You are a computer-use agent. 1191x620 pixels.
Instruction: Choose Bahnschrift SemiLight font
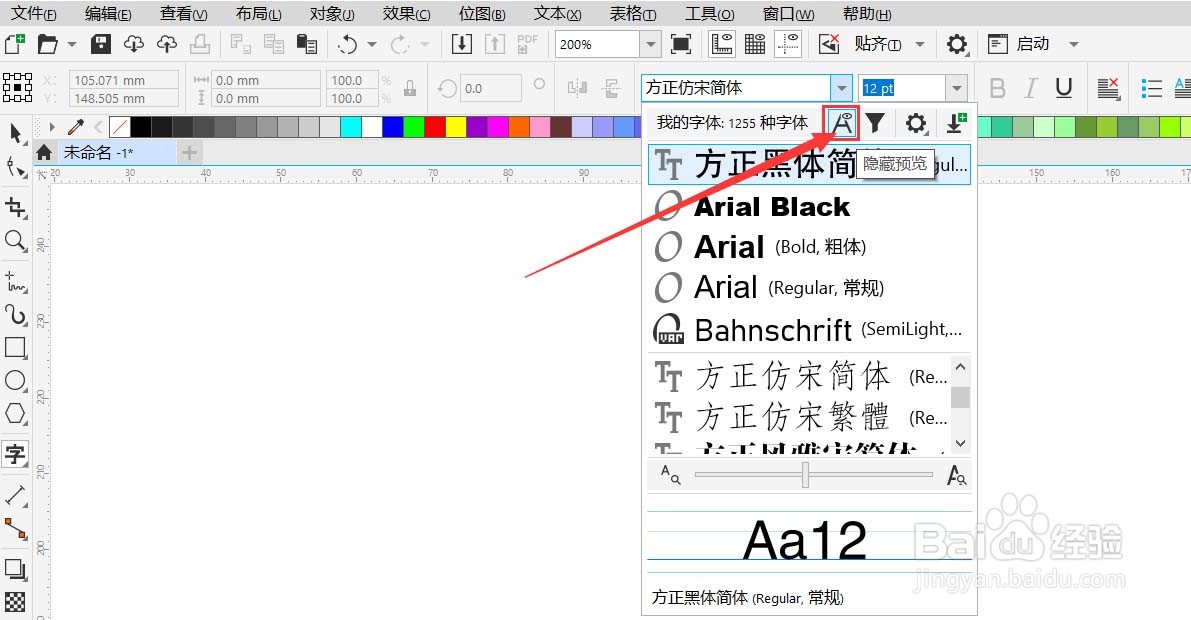tap(809, 330)
